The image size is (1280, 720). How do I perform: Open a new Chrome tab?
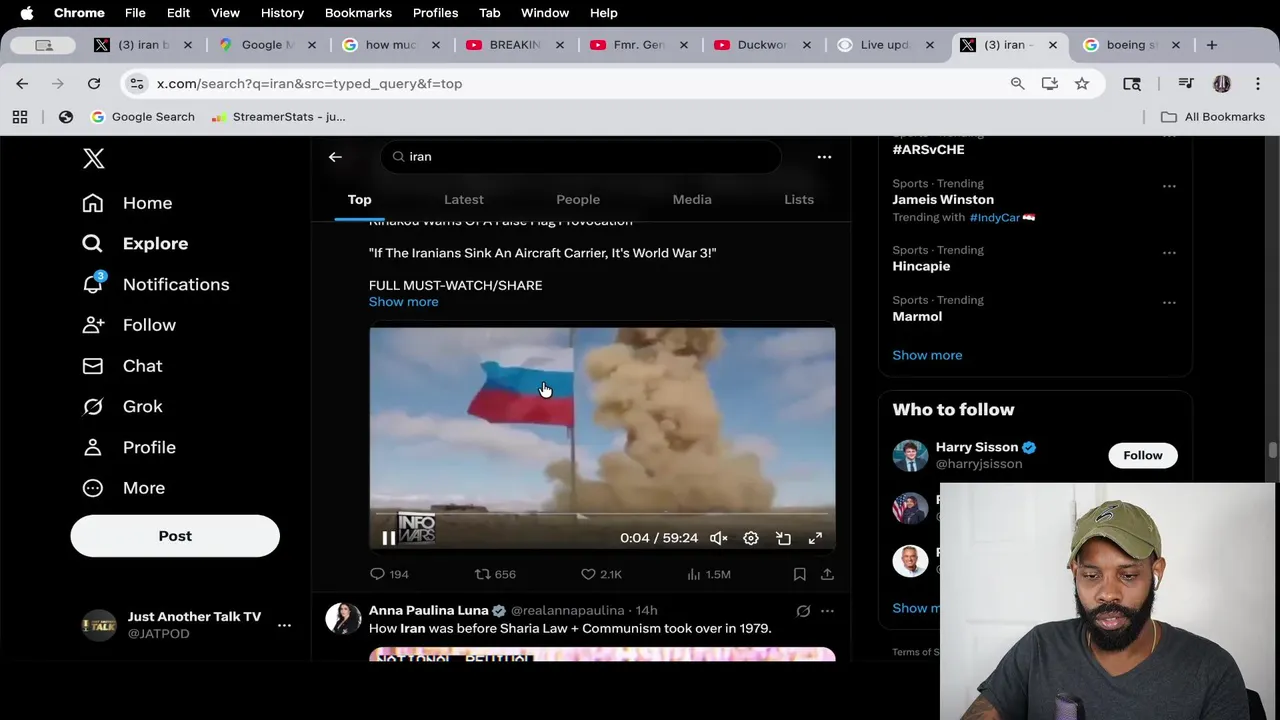(x=1211, y=45)
